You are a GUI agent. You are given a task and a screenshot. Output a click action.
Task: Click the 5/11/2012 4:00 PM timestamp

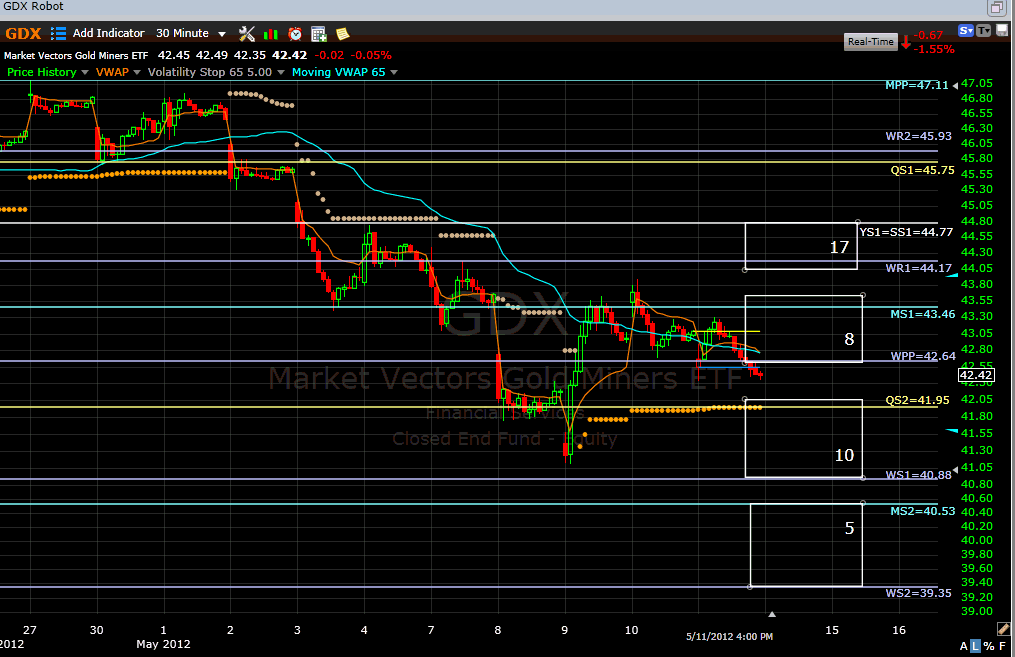[730, 636]
